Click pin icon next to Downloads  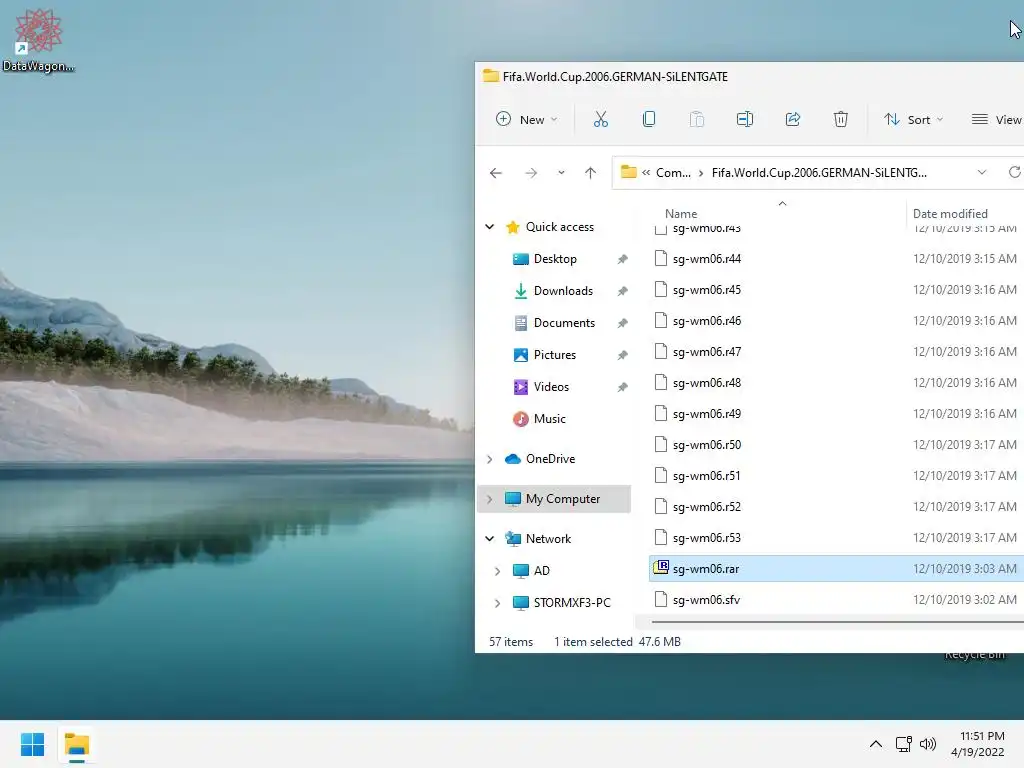[x=622, y=291]
